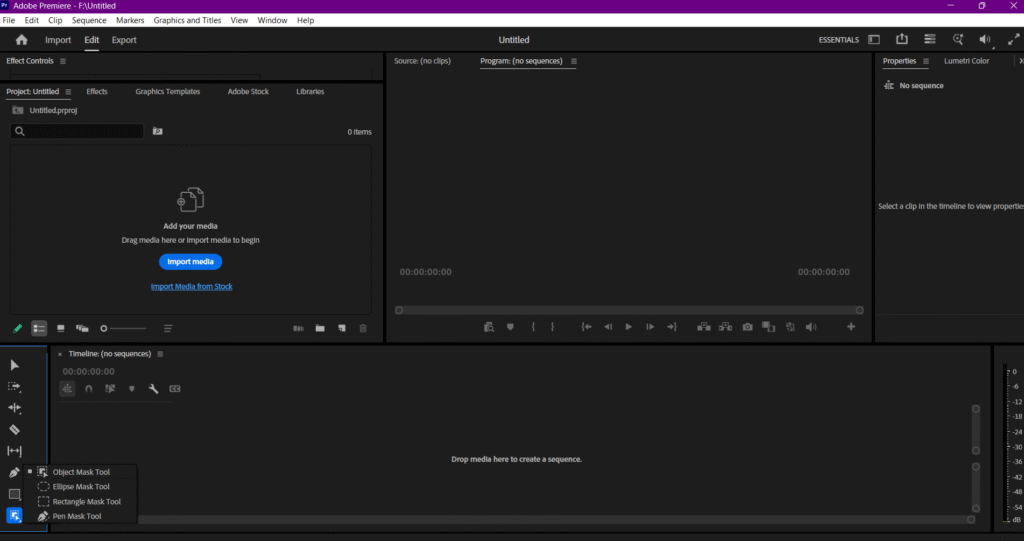Adjust the thumbnail zoom slider
The image size is (1024, 541).
[123, 329]
